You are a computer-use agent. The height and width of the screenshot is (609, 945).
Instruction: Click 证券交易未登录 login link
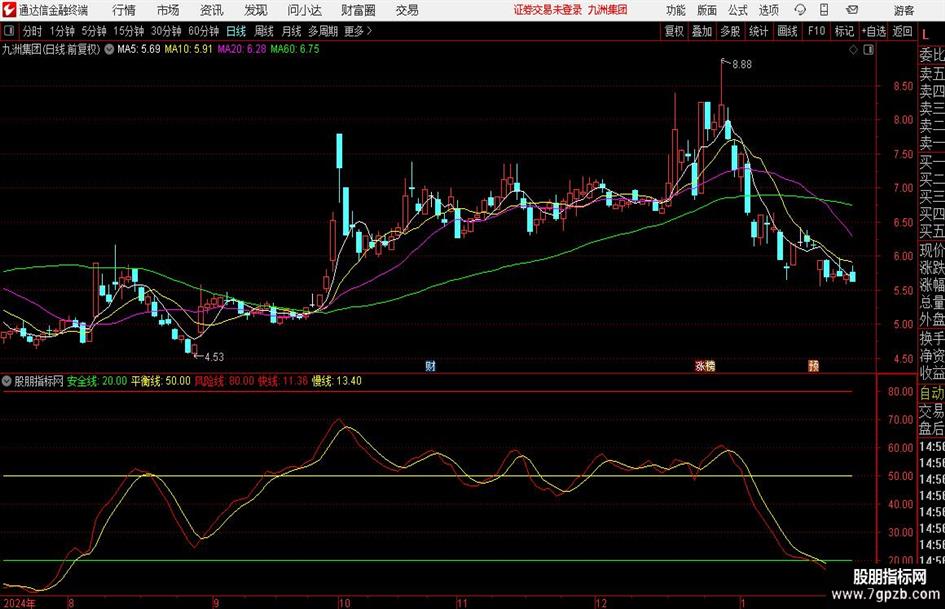coord(548,10)
